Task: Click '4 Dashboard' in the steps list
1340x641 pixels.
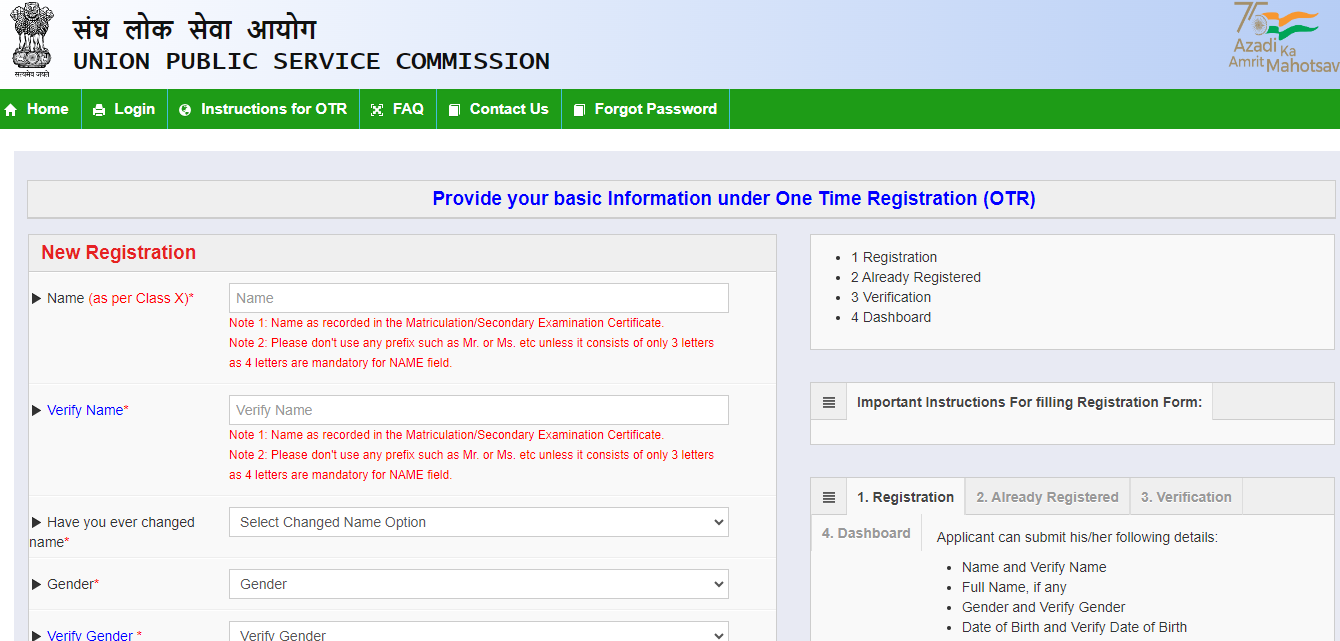Action: pos(891,317)
